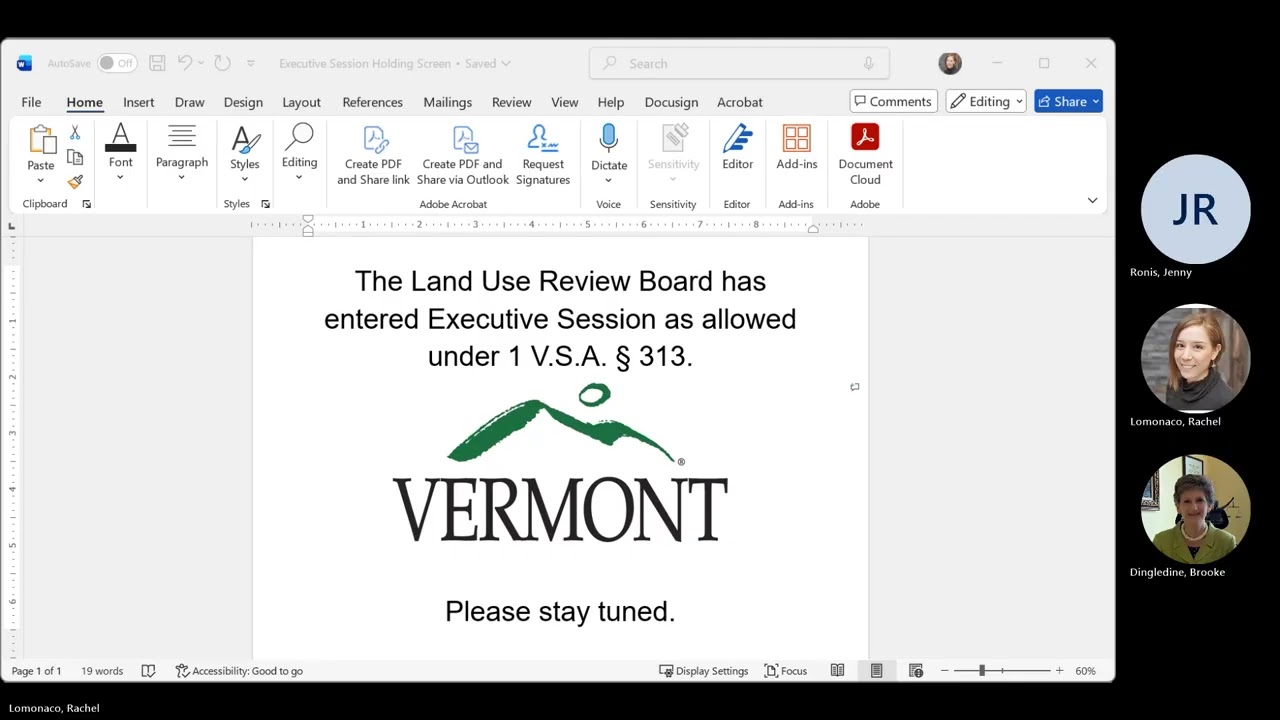The height and width of the screenshot is (720, 1280).
Task: Expand the Paste options arrow
Action: coord(41,180)
